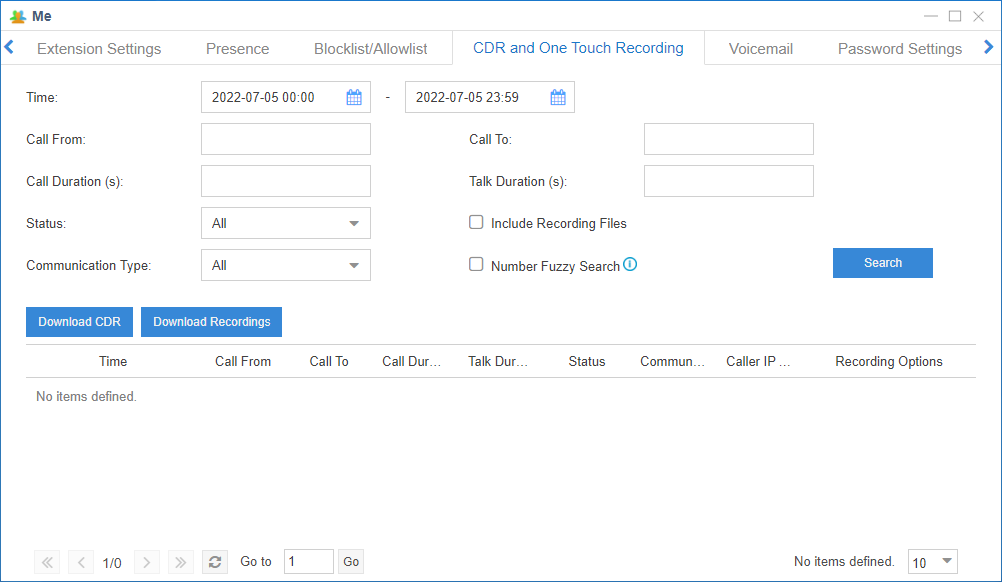Screen dimensions: 1002x582
Task: Click the Download Recordings button
Action: [212, 322]
